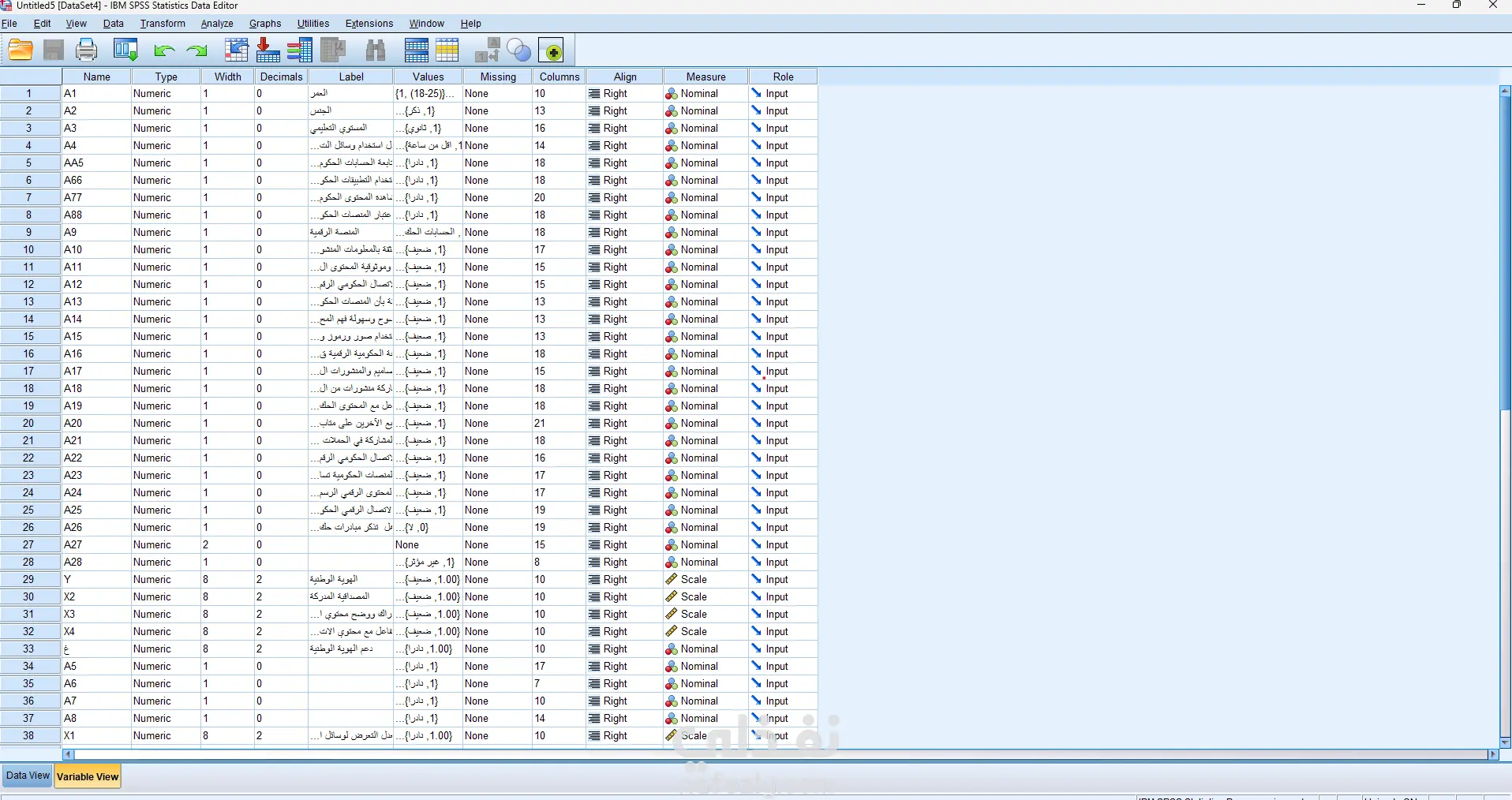Click the Go to Case toolbar icon

point(237,50)
